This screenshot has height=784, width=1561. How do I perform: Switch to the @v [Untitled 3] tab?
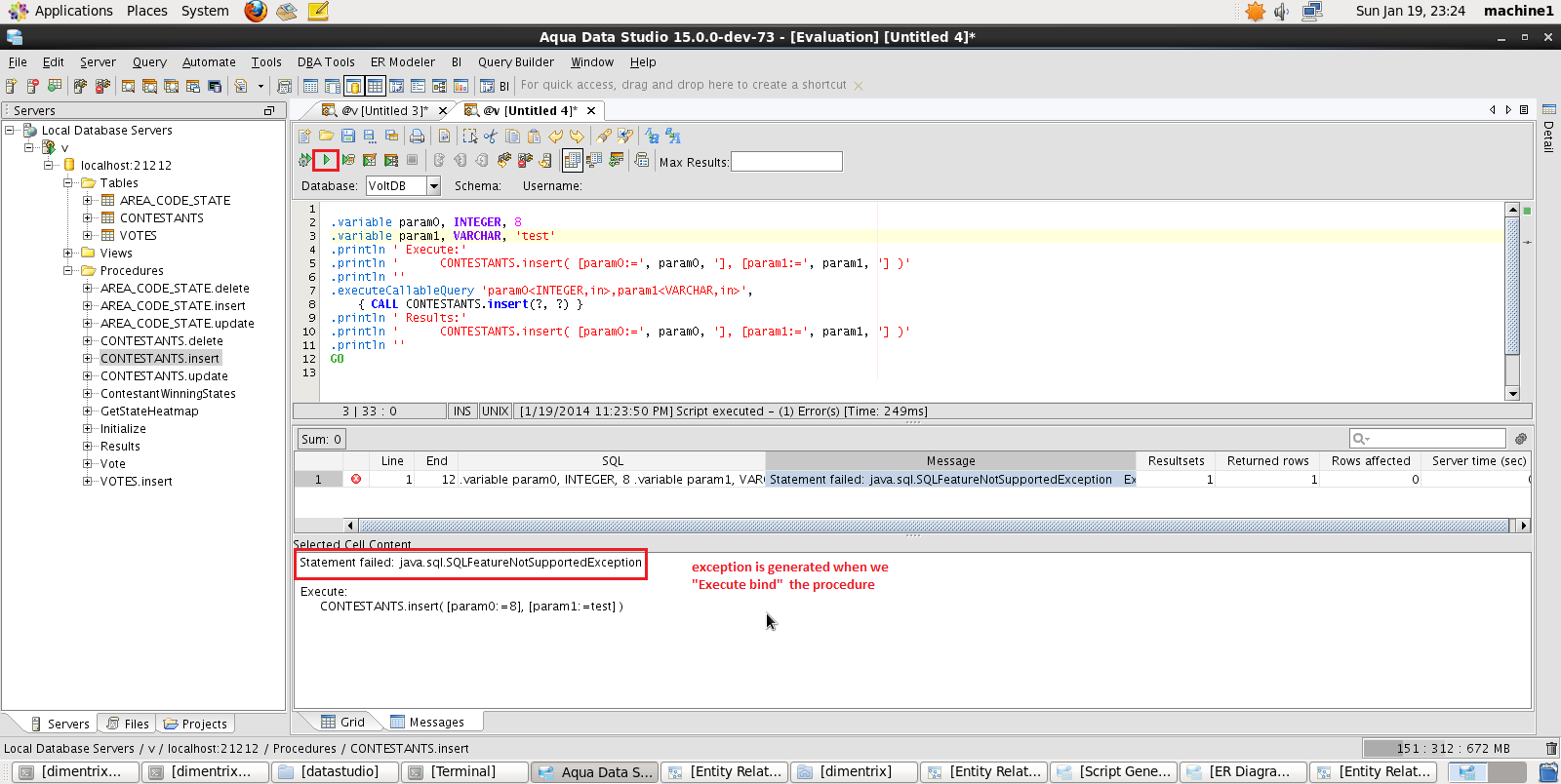385,111
